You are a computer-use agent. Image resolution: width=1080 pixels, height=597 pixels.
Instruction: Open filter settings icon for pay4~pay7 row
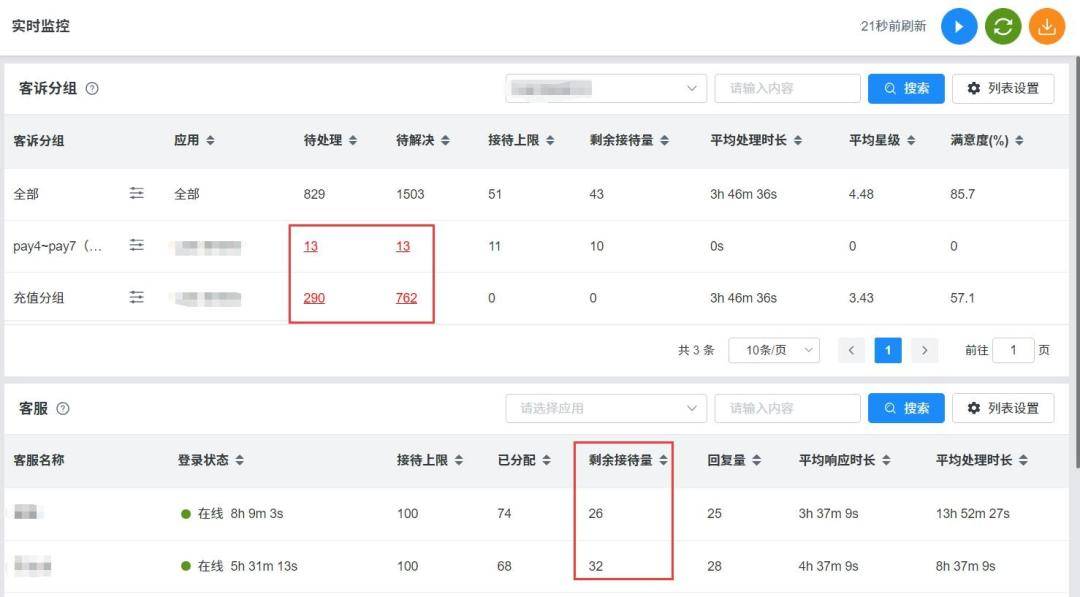click(136, 245)
